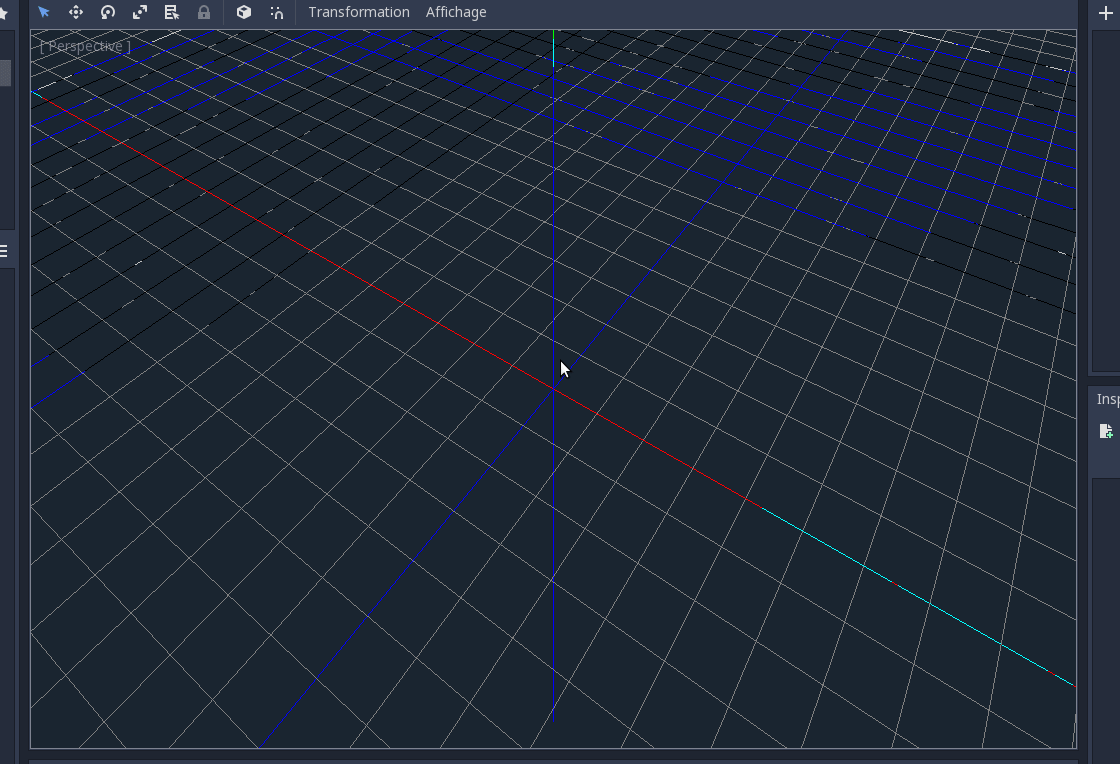Click the hamburger lines icon at left edge
The width and height of the screenshot is (1120, 764).
(x=4, y=251)
